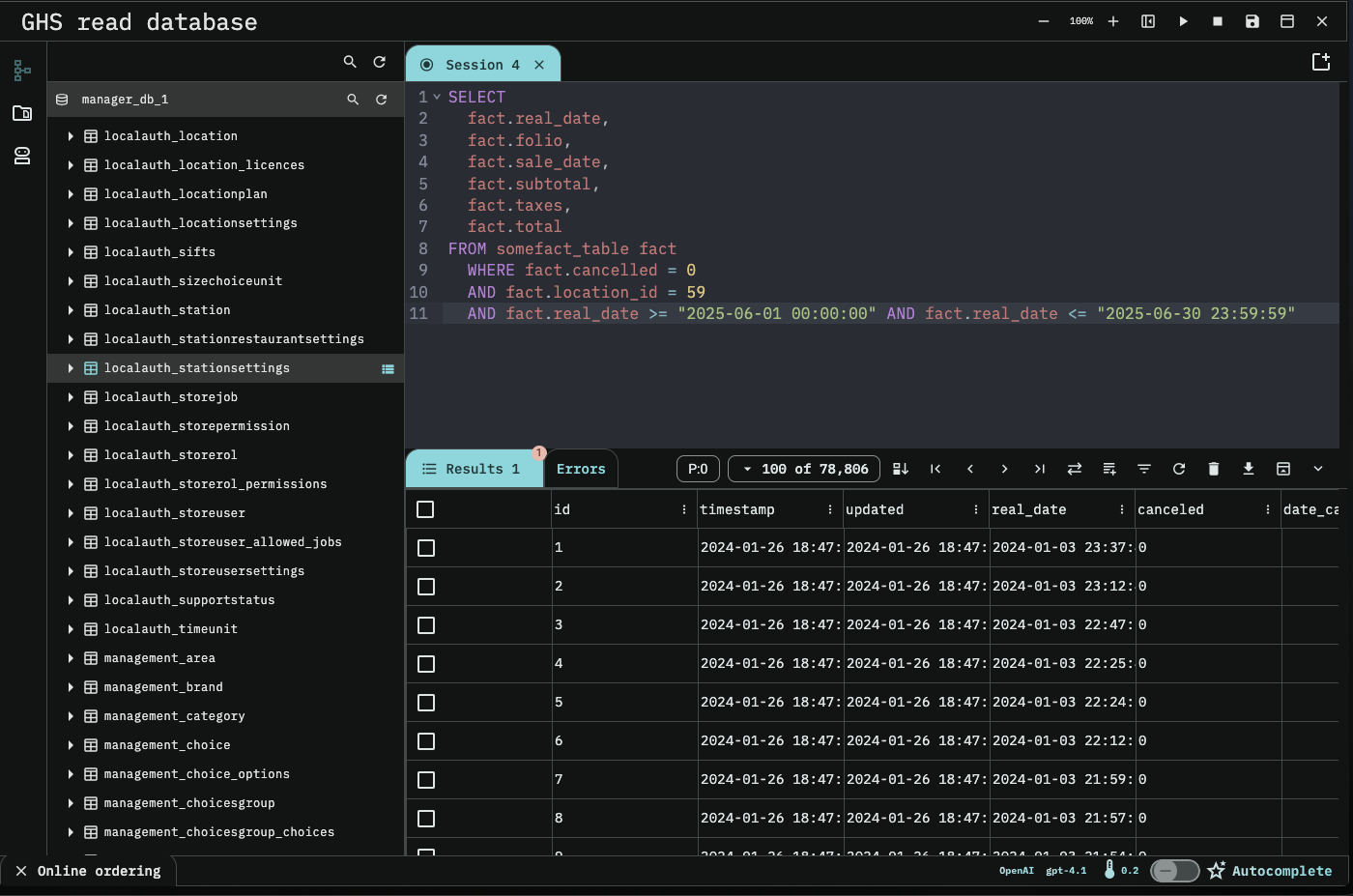The height and width of the screenshot is (896, 1353).
Task: Open the canceled column menu
Action: (x=1268, y=509)
